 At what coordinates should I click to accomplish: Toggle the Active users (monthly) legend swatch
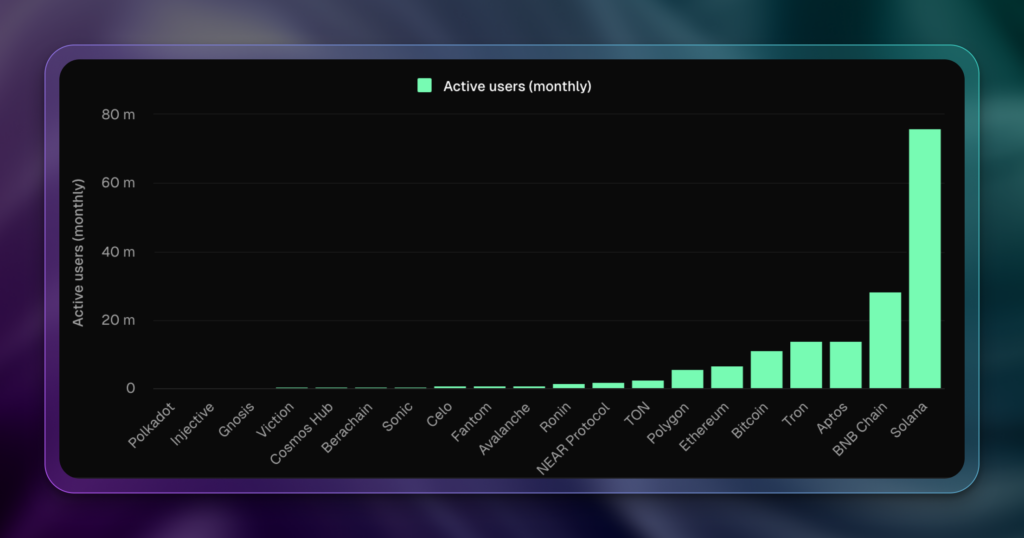tap(424, 86)
